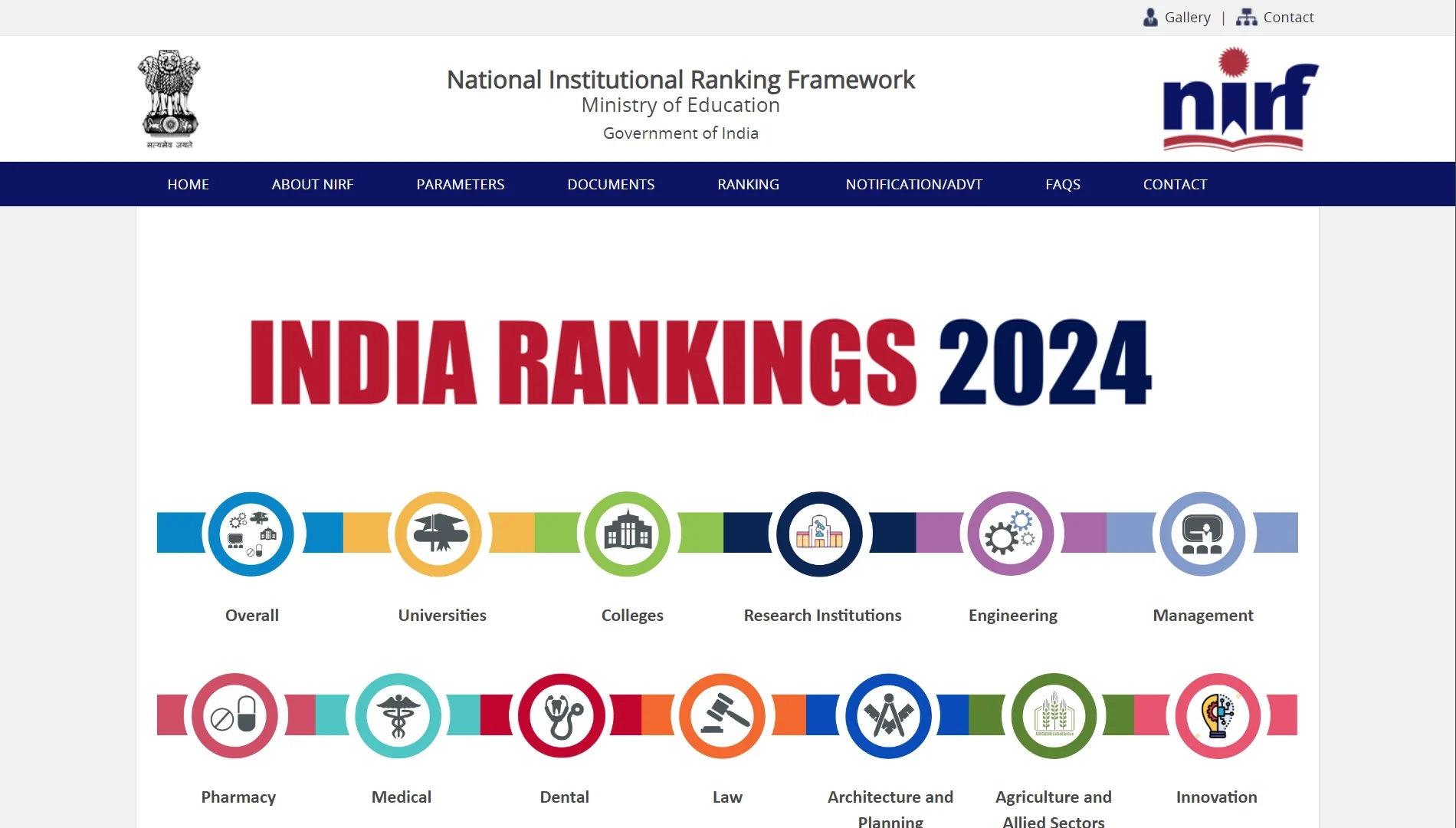Click the Gallery text link
Image resolution: width=1456 pixels, height=828 pixels.
[x=1188, y=17]
